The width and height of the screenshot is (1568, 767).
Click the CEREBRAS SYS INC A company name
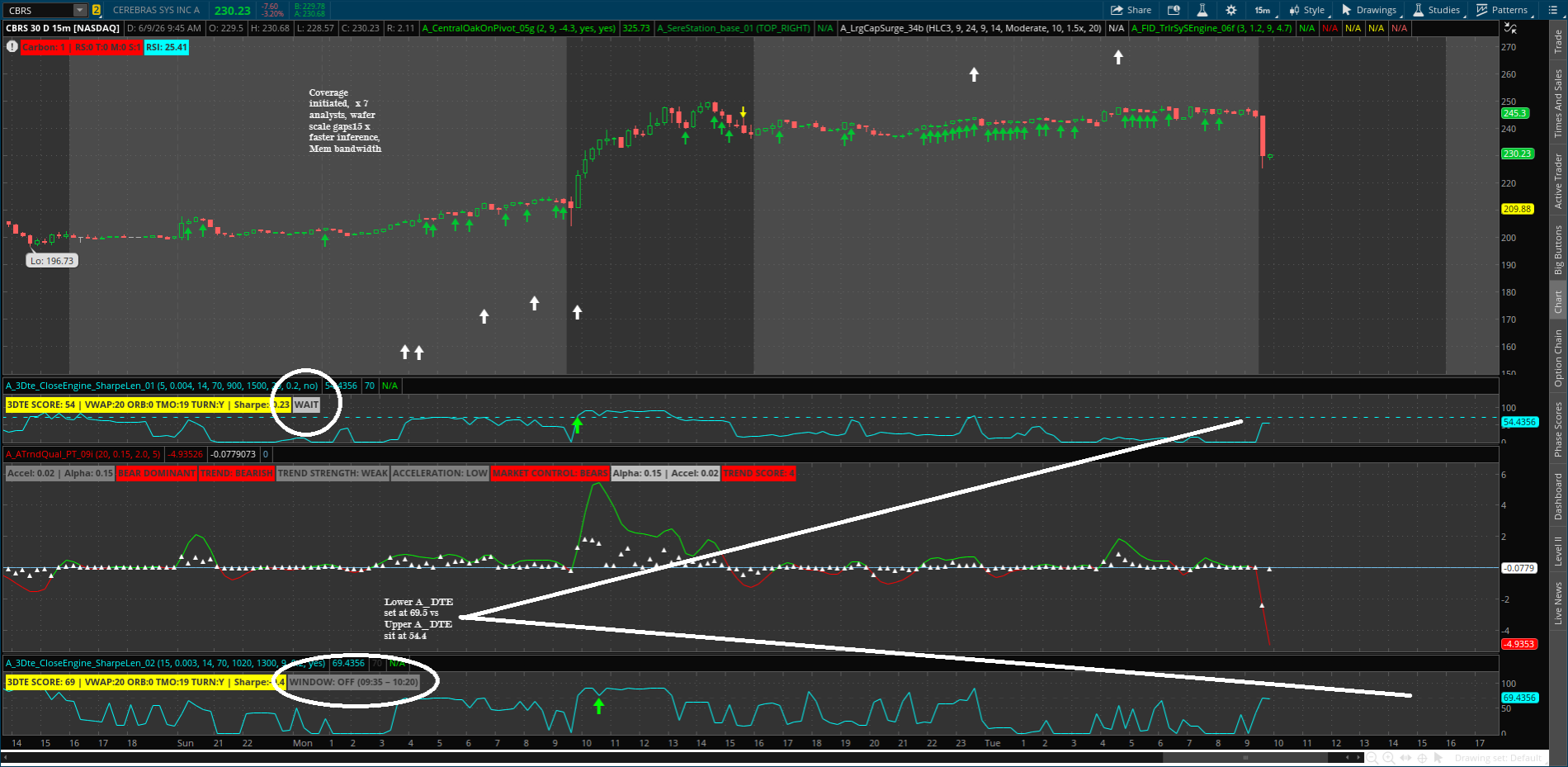(156, 10)
